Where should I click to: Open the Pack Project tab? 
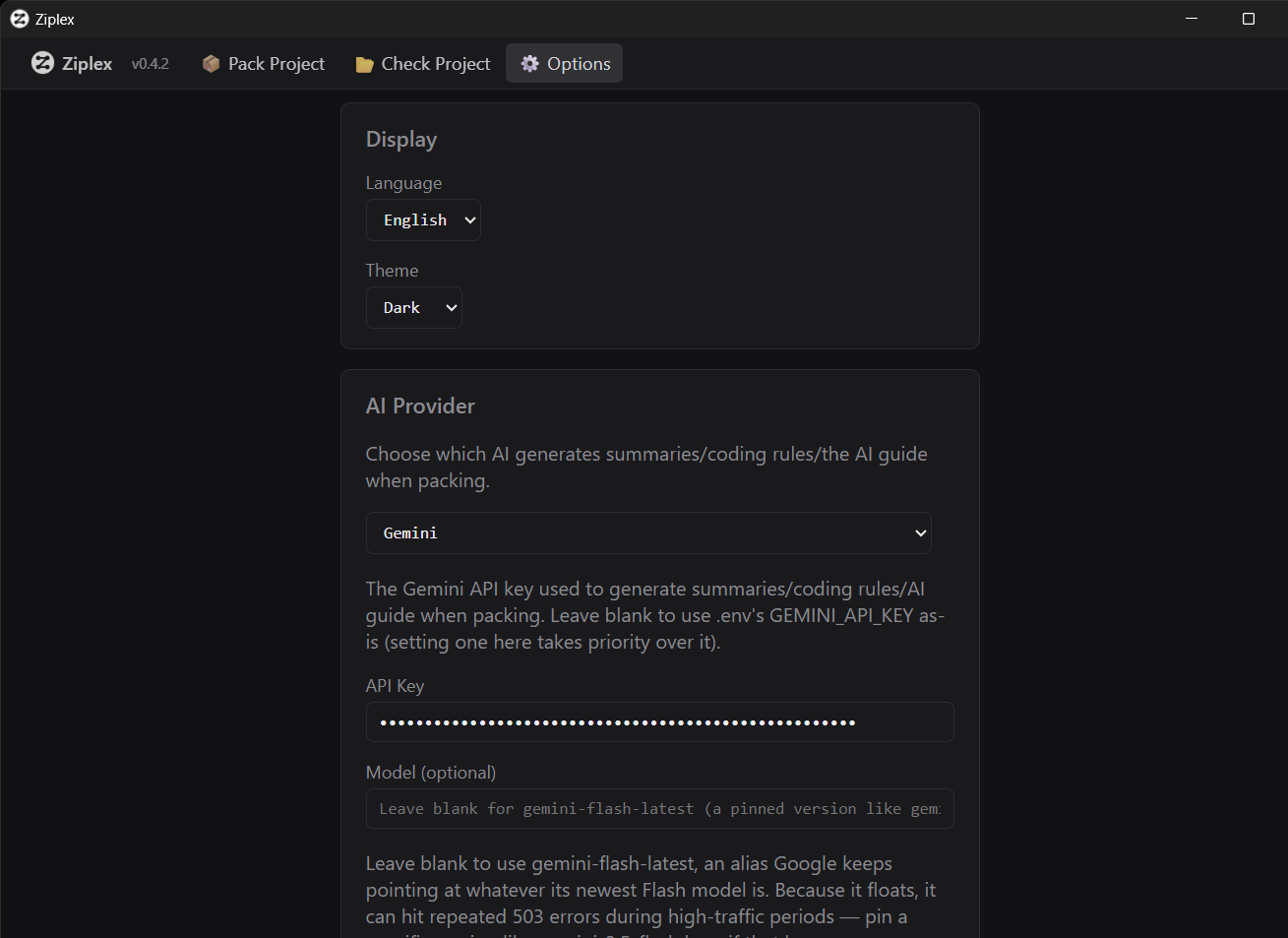[x=263, y=63]
